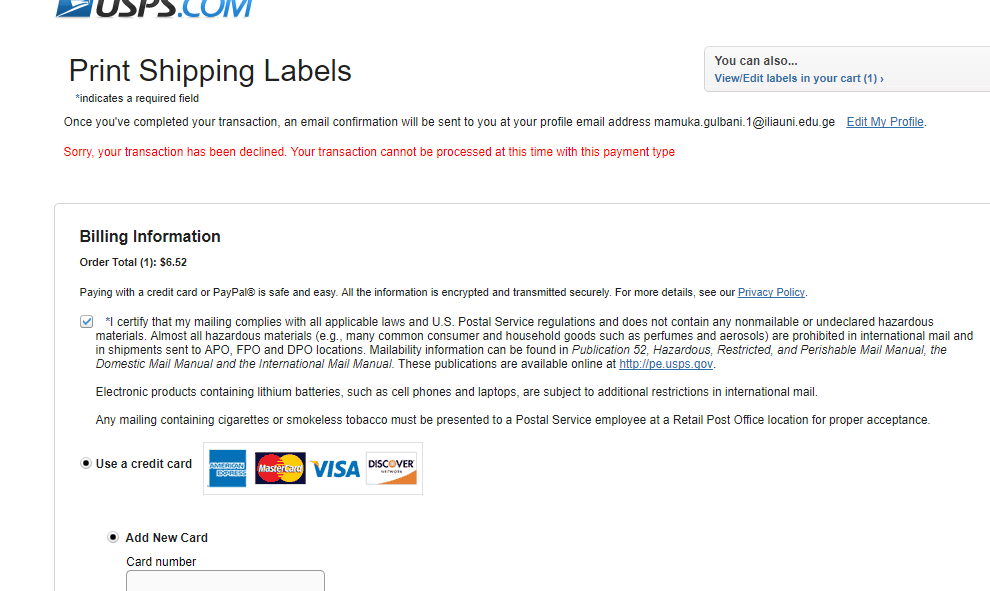990x591 pixels.
Task: Open the Privacy Policy link
Action: [x=770, y=291]
